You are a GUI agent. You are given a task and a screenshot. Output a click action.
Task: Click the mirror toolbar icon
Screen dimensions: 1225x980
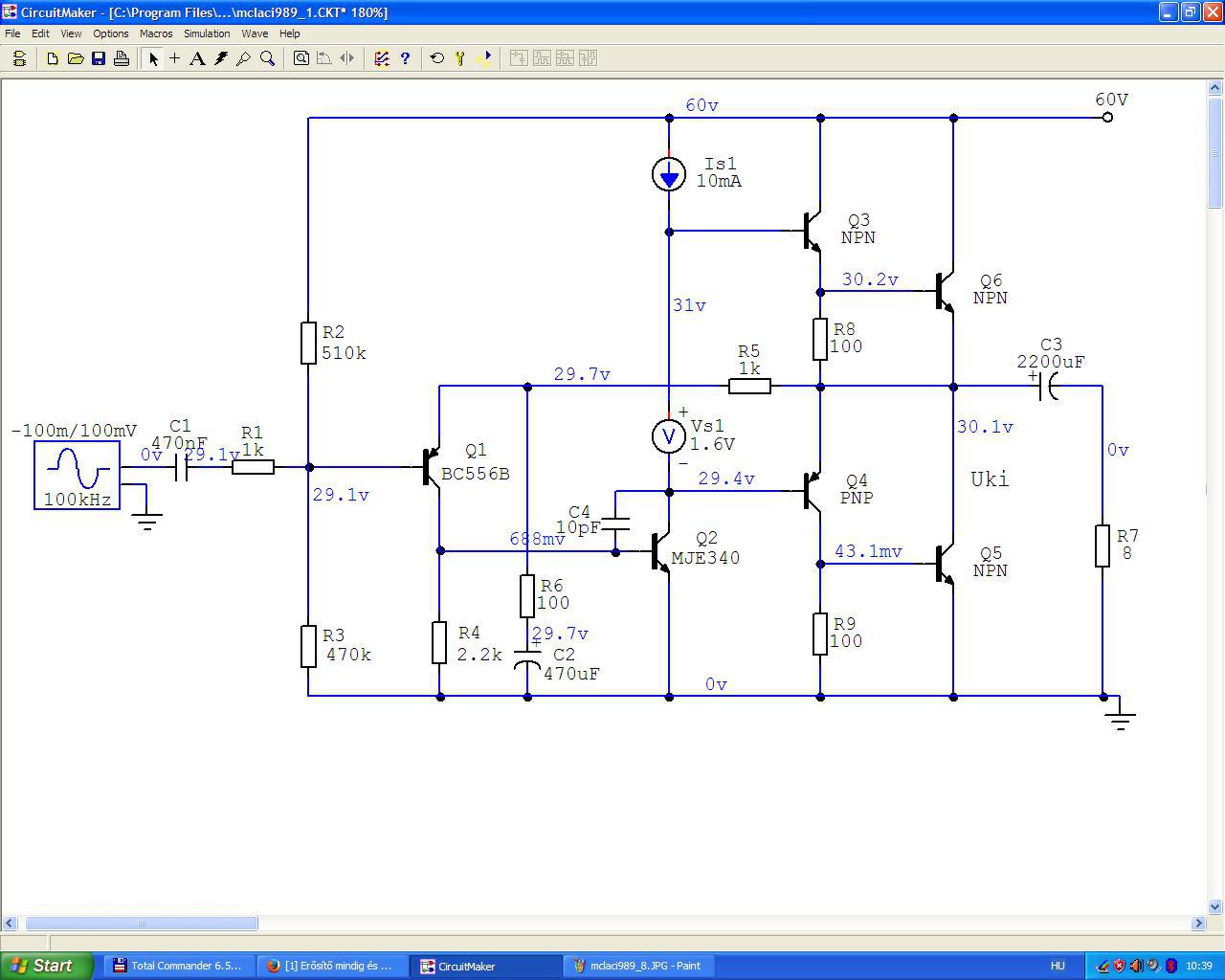[347, 58]
